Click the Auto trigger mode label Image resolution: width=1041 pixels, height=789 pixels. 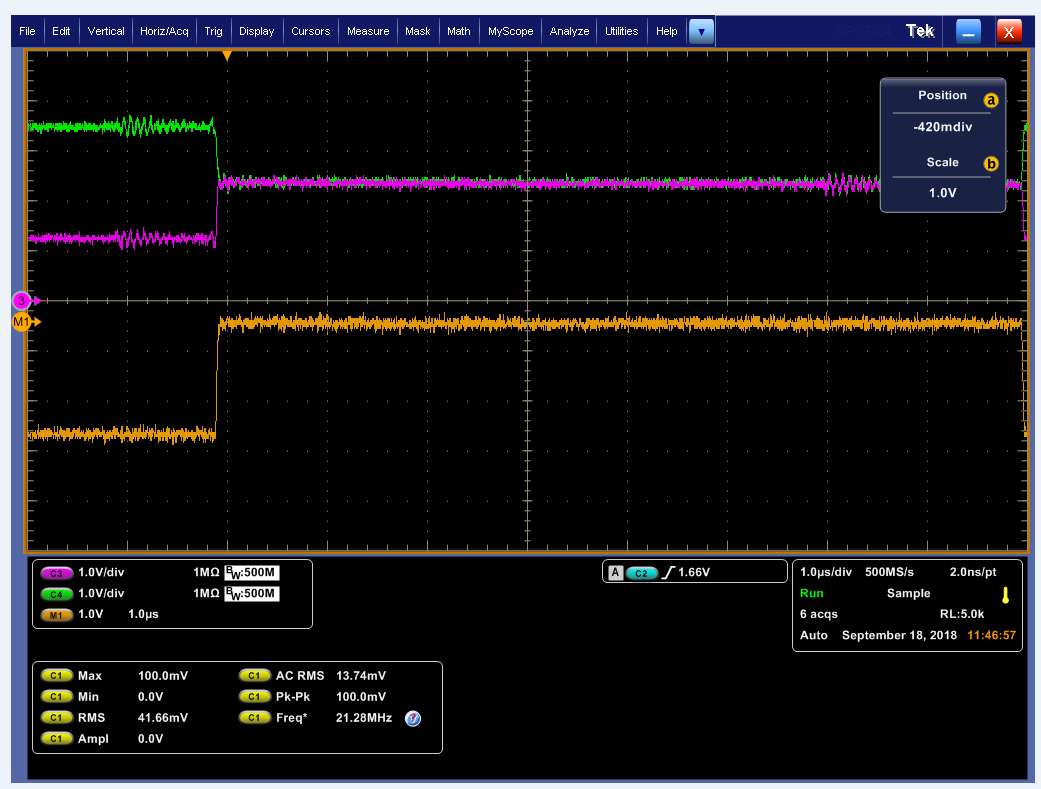[x=813, y=635]
